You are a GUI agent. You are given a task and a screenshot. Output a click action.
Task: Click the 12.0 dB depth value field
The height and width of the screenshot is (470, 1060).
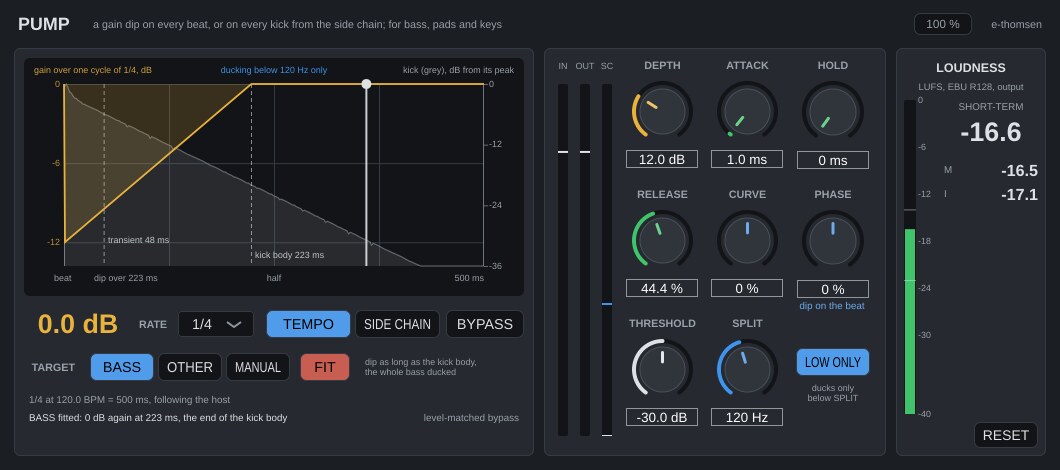(x=662, y=160)
